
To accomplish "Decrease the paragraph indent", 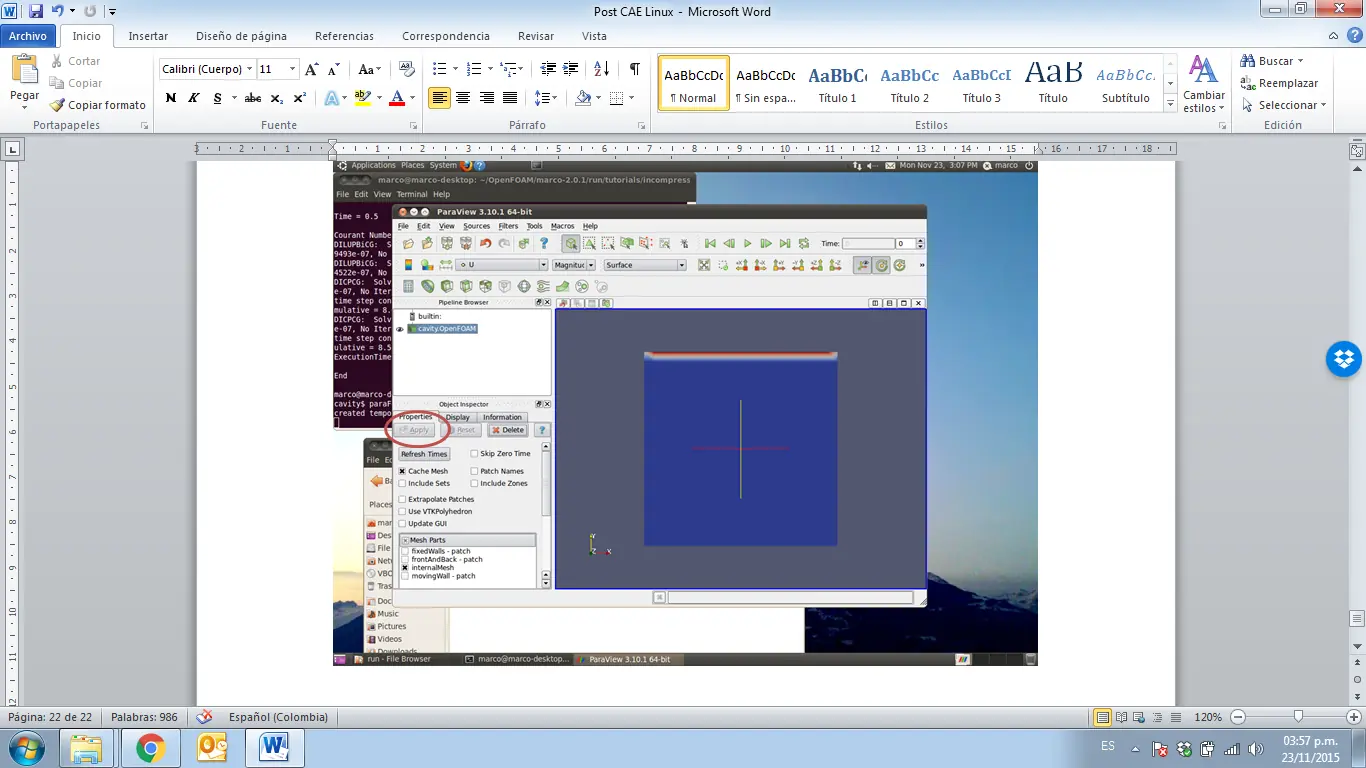I will pyautogui.click(x=548, y=69).
